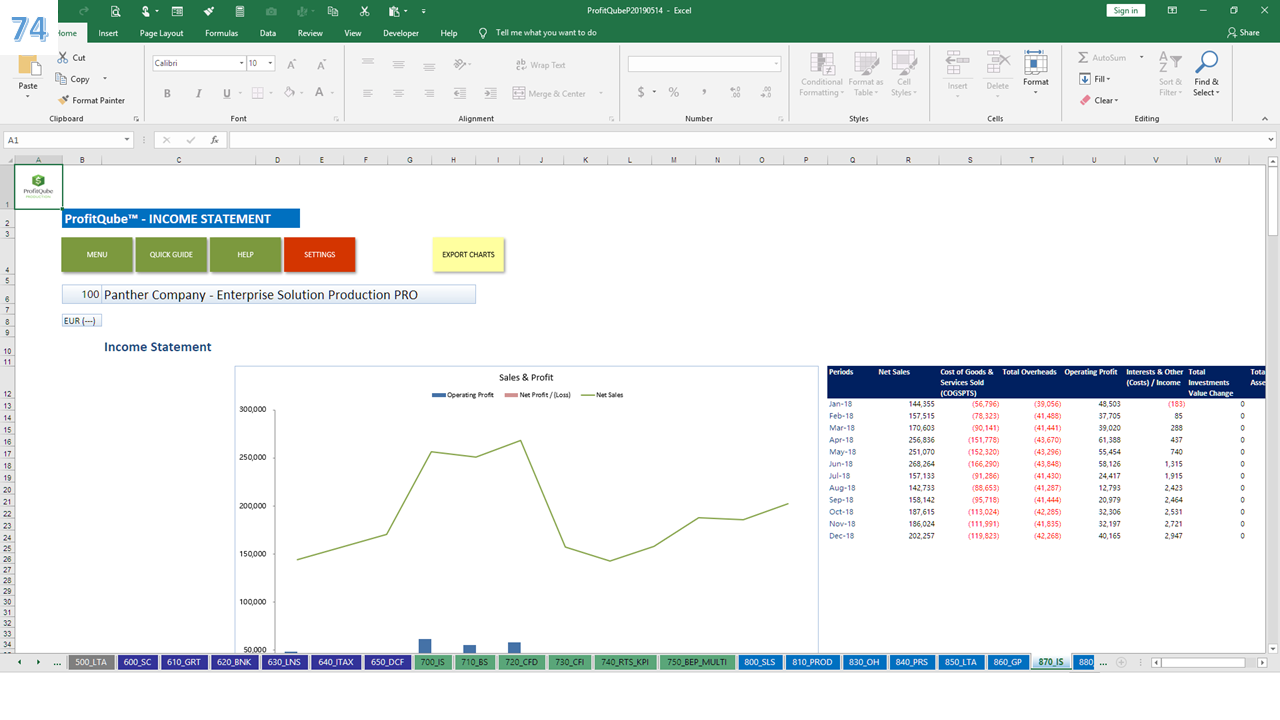The image size is (1280, 720).
Task: Click the Paste clipboard icon
Action: point(28,68)
